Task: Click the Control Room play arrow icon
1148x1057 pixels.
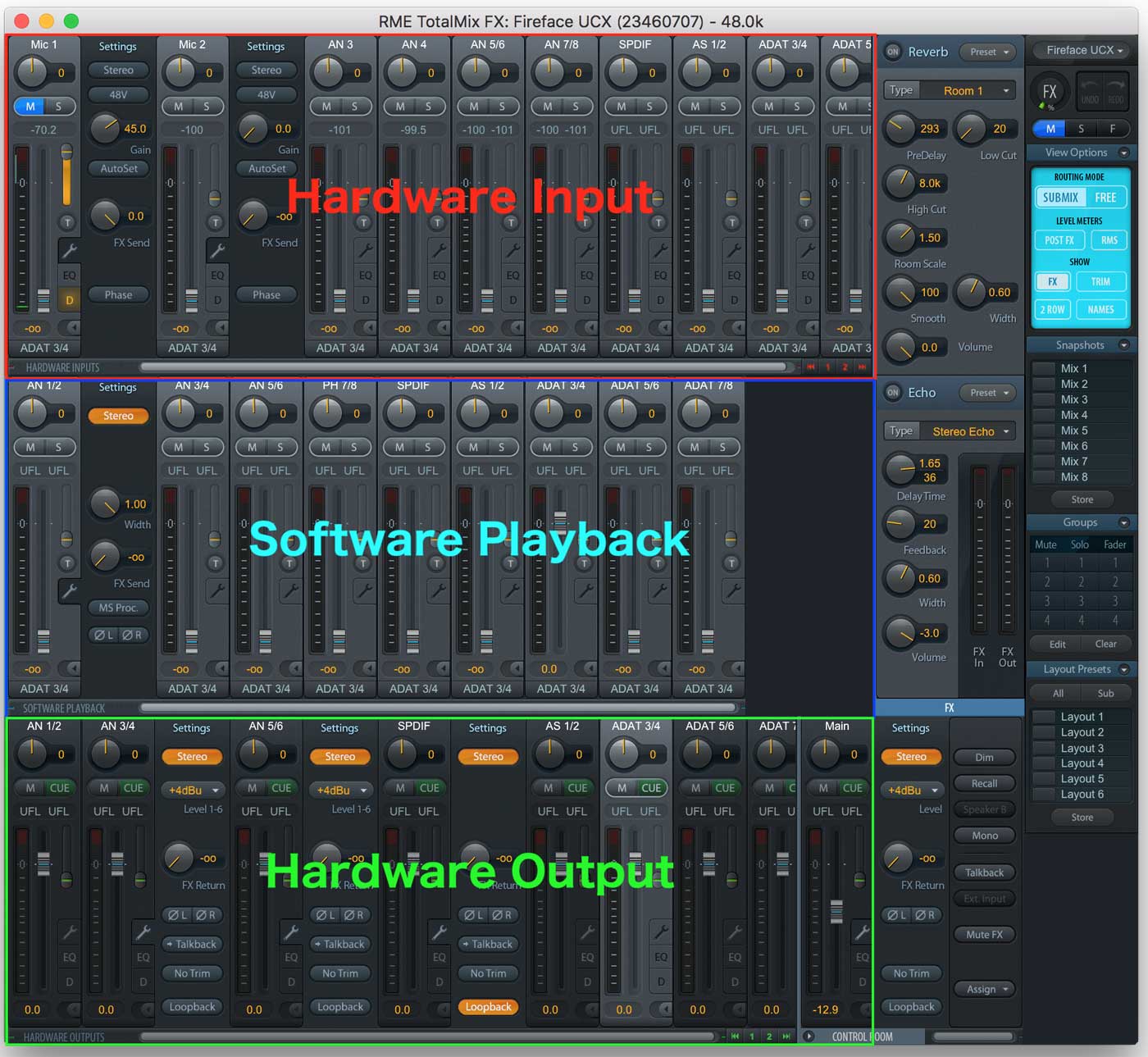Action: pos(809,1036)
